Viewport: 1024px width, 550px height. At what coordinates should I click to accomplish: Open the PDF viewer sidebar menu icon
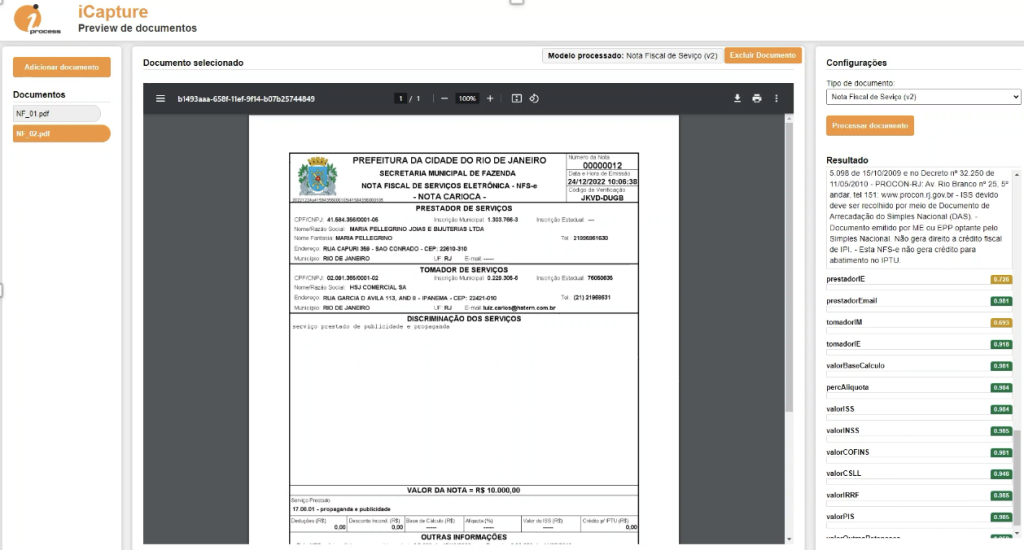[x=160, y=99]
